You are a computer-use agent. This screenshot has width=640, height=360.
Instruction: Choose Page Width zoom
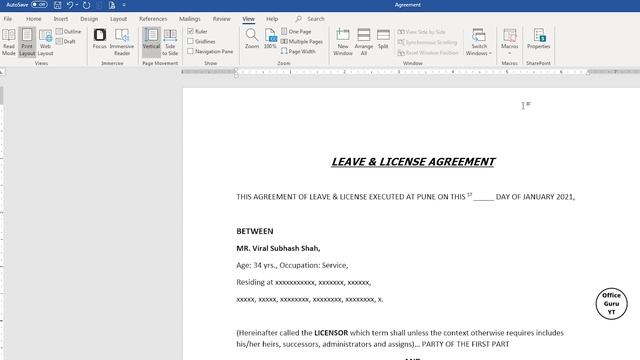[x=298, y=51]
